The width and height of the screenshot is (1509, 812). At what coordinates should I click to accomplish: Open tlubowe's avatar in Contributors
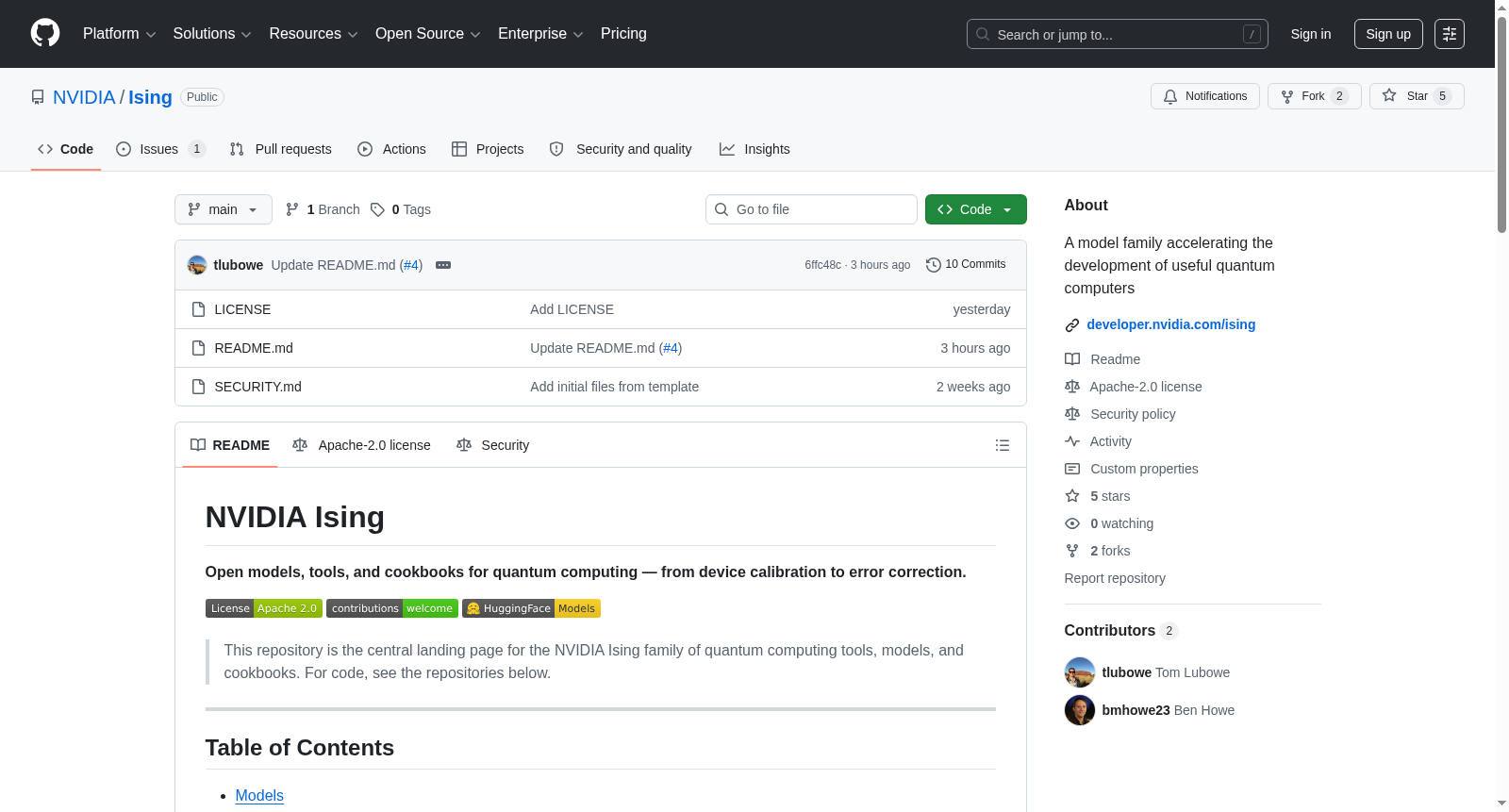pyautogui.click(x=1080, y=672)
